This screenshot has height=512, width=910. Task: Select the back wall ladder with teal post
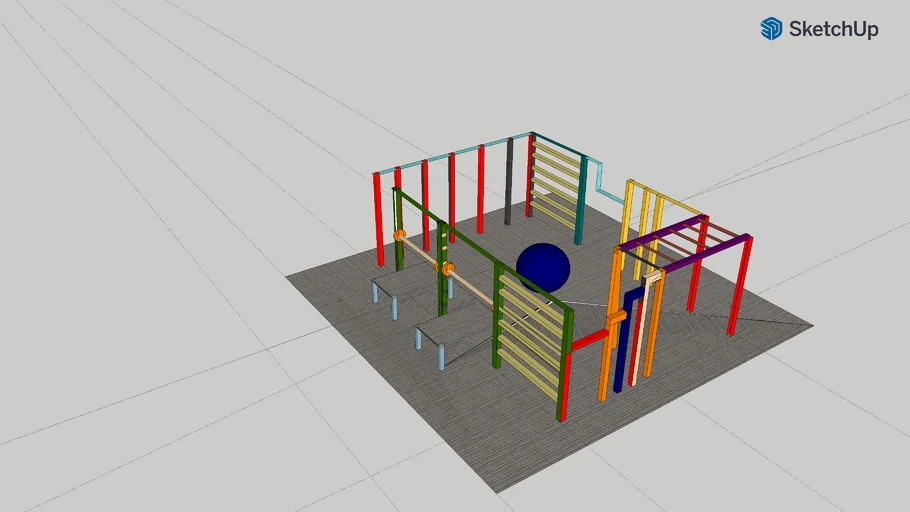556,187
